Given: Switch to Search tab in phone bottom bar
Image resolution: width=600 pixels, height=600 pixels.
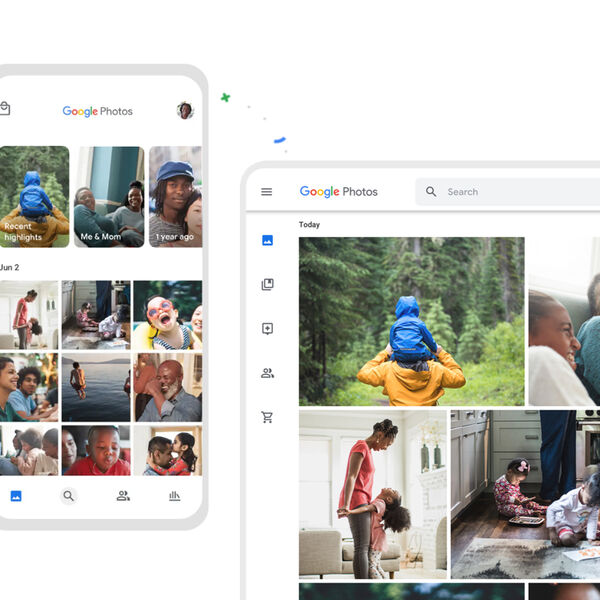Looking at the screenshot, I should pyautogui.click(x=68, y=495).
